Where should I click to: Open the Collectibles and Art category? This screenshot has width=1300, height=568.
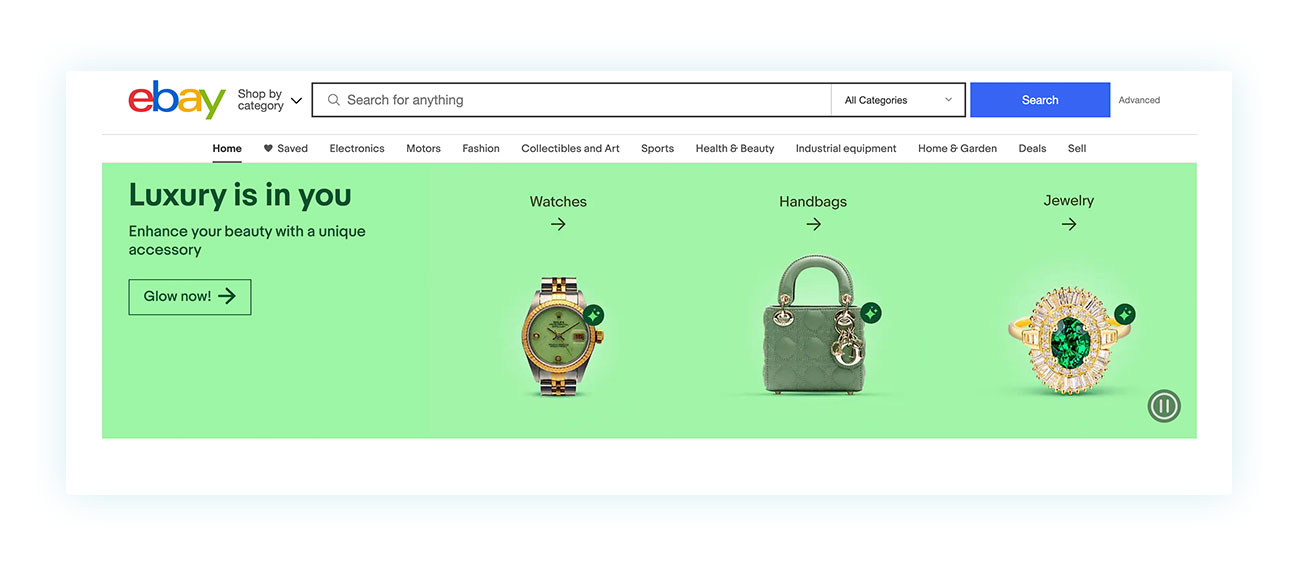(x=570, y=148)
